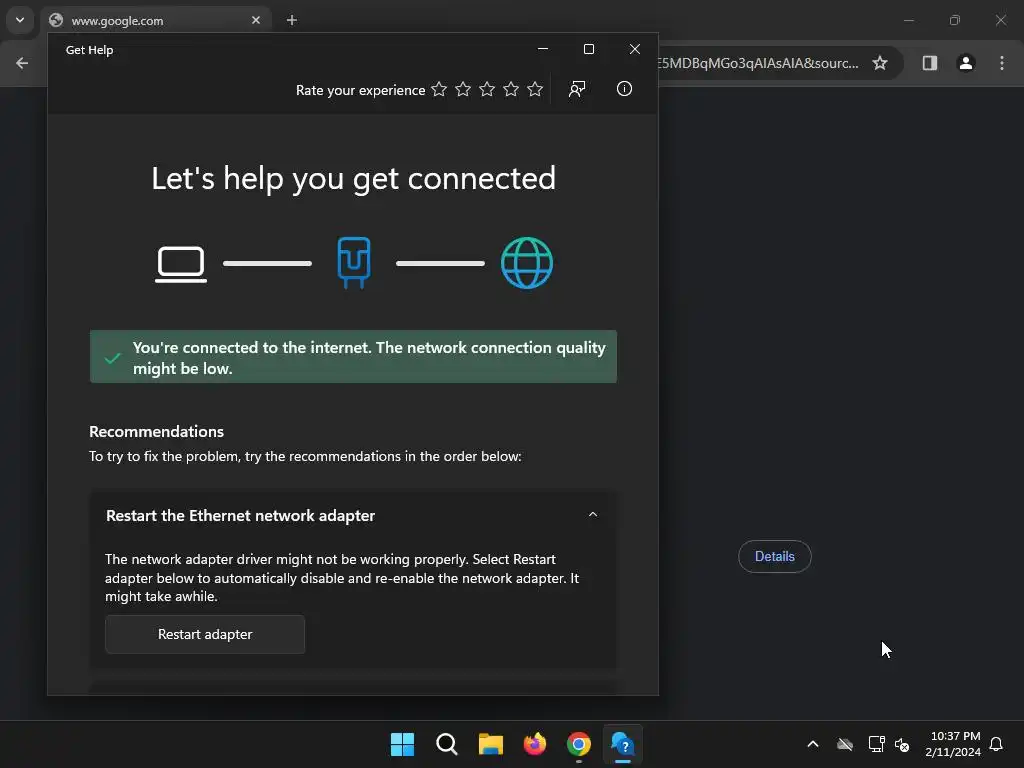Click the Details button in Chrome
The width and height of the screenshot is (1024, 768).
coord(775,556)
